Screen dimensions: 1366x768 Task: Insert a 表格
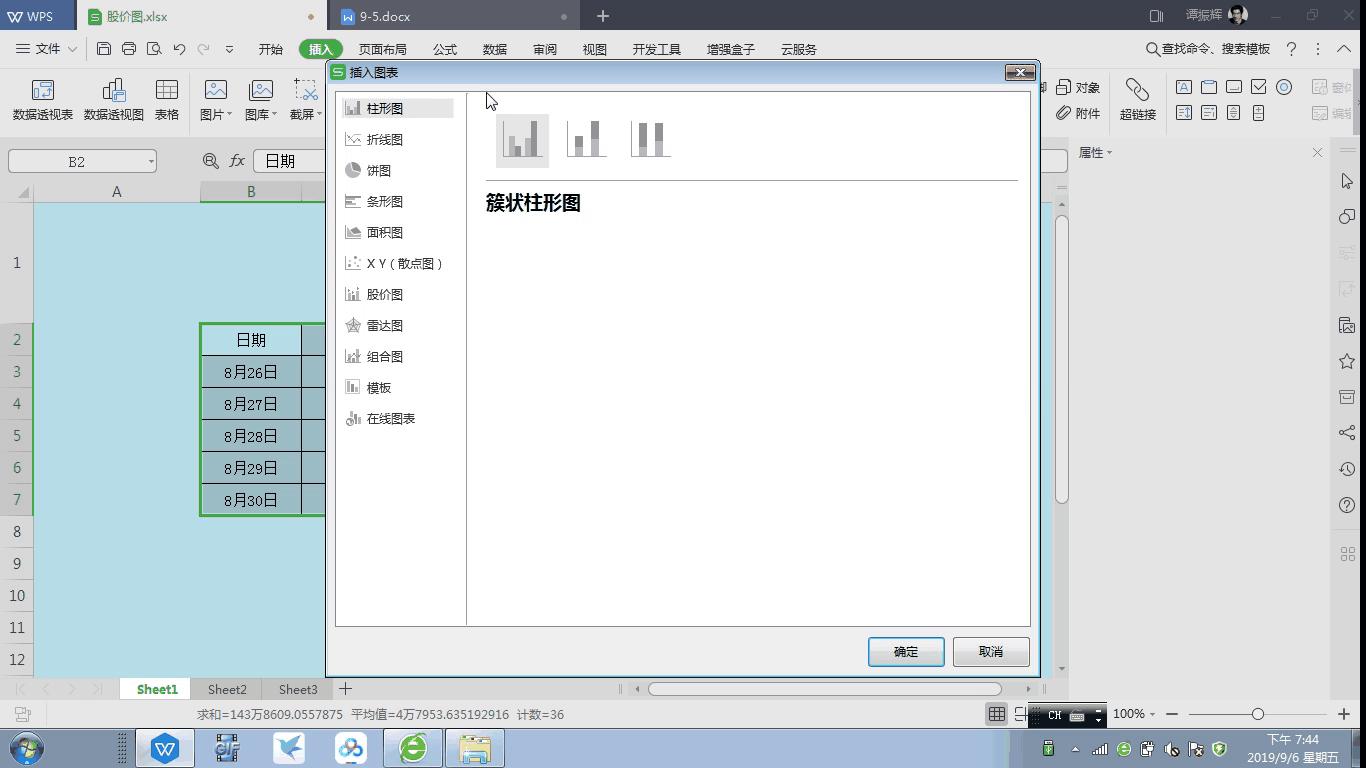pyautogui.click(x=167, y=100)
